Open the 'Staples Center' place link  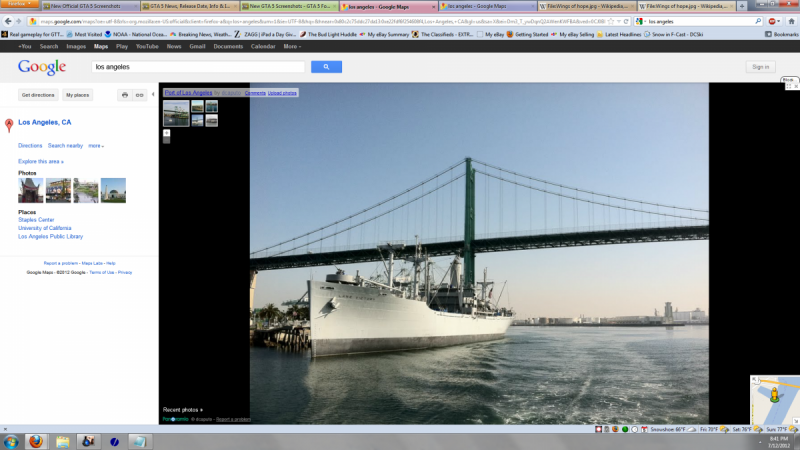(36, 220)
